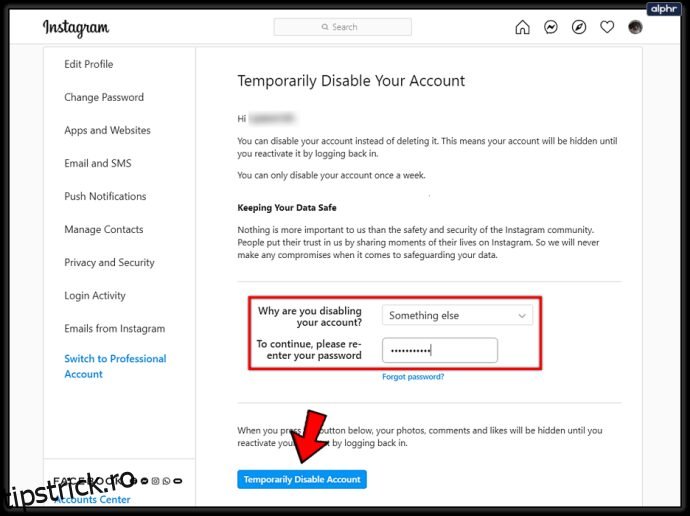690x516 pixels.
Task: Click Switch to Professional Account link
Action: click(115, 366)
